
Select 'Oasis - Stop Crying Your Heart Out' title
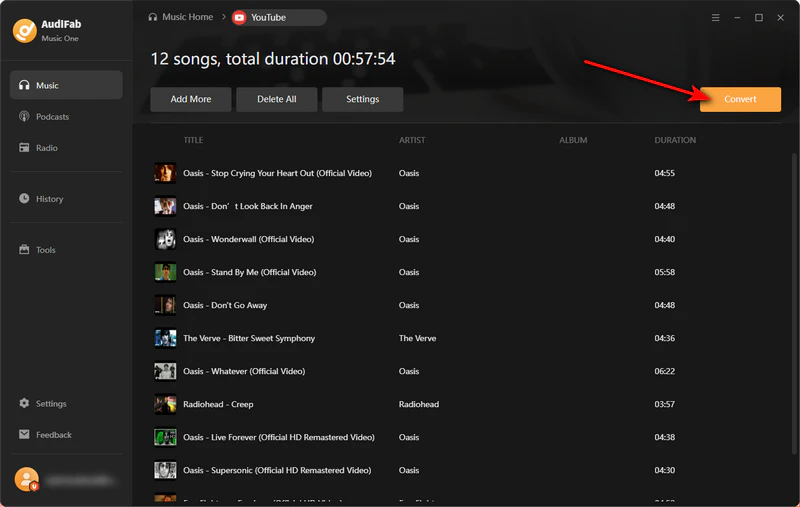point(278,173)
